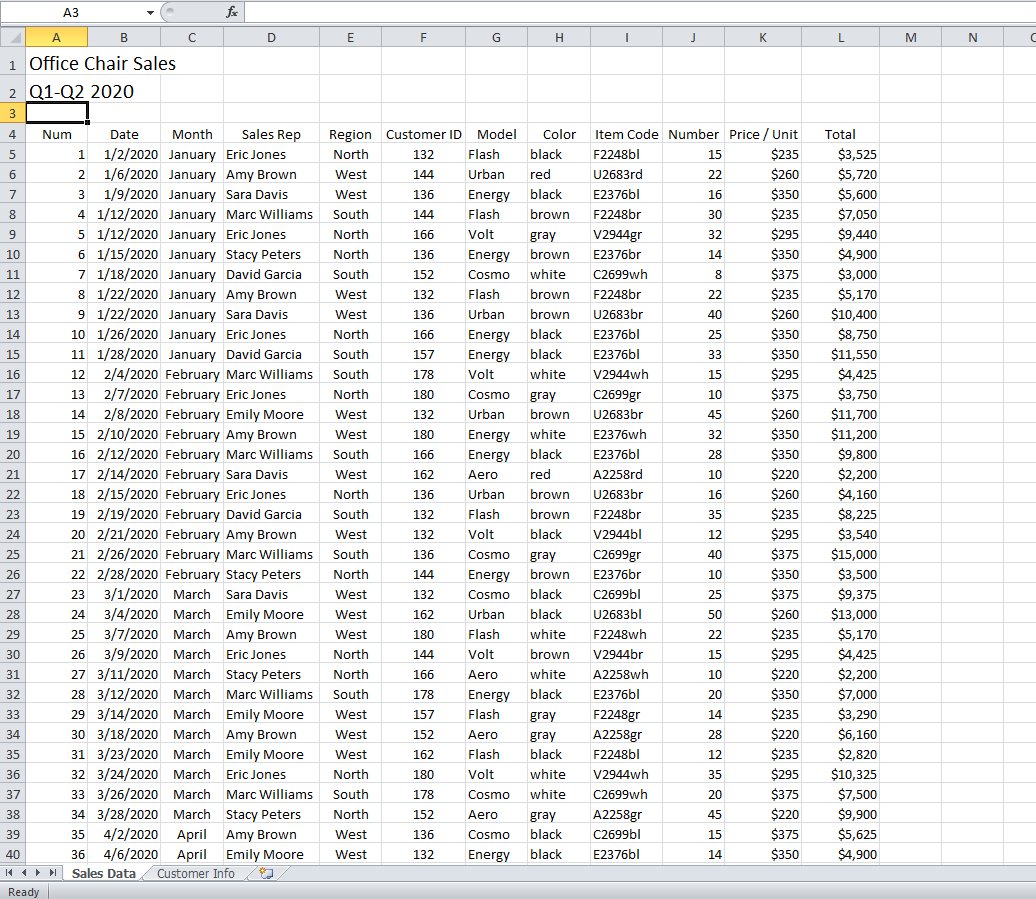The width and height of the screenshot is (1036, 899).
Task: Select column A header
Action: click(57, 38)
